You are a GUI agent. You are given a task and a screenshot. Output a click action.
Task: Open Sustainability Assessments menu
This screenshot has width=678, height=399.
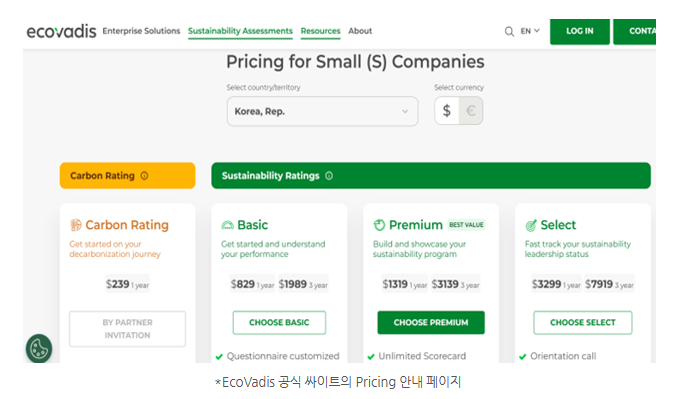point(240,31)
